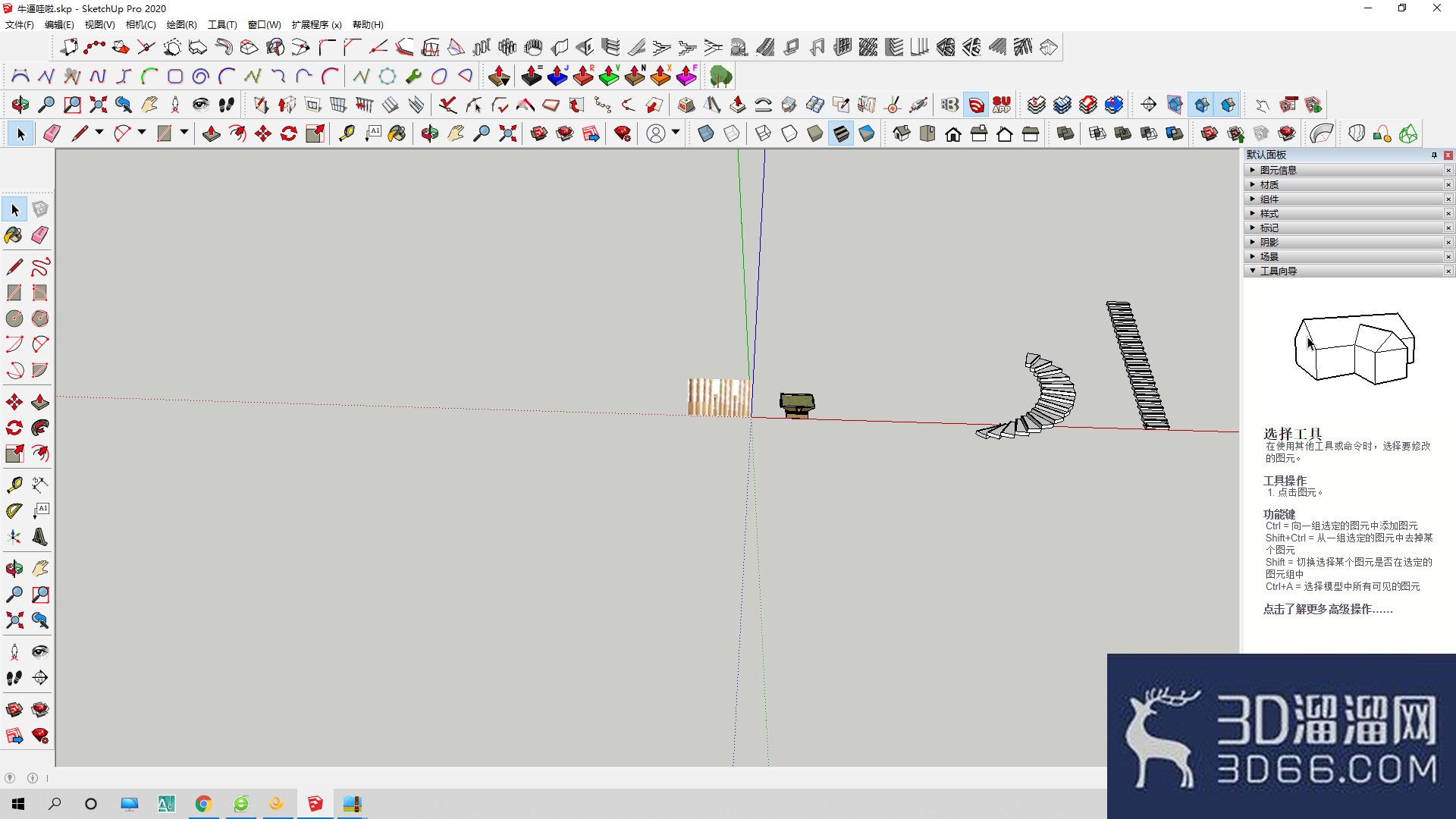Open the 相机(C) menu
This screenshot has width=1456, height=819.
tap(140, 24)
